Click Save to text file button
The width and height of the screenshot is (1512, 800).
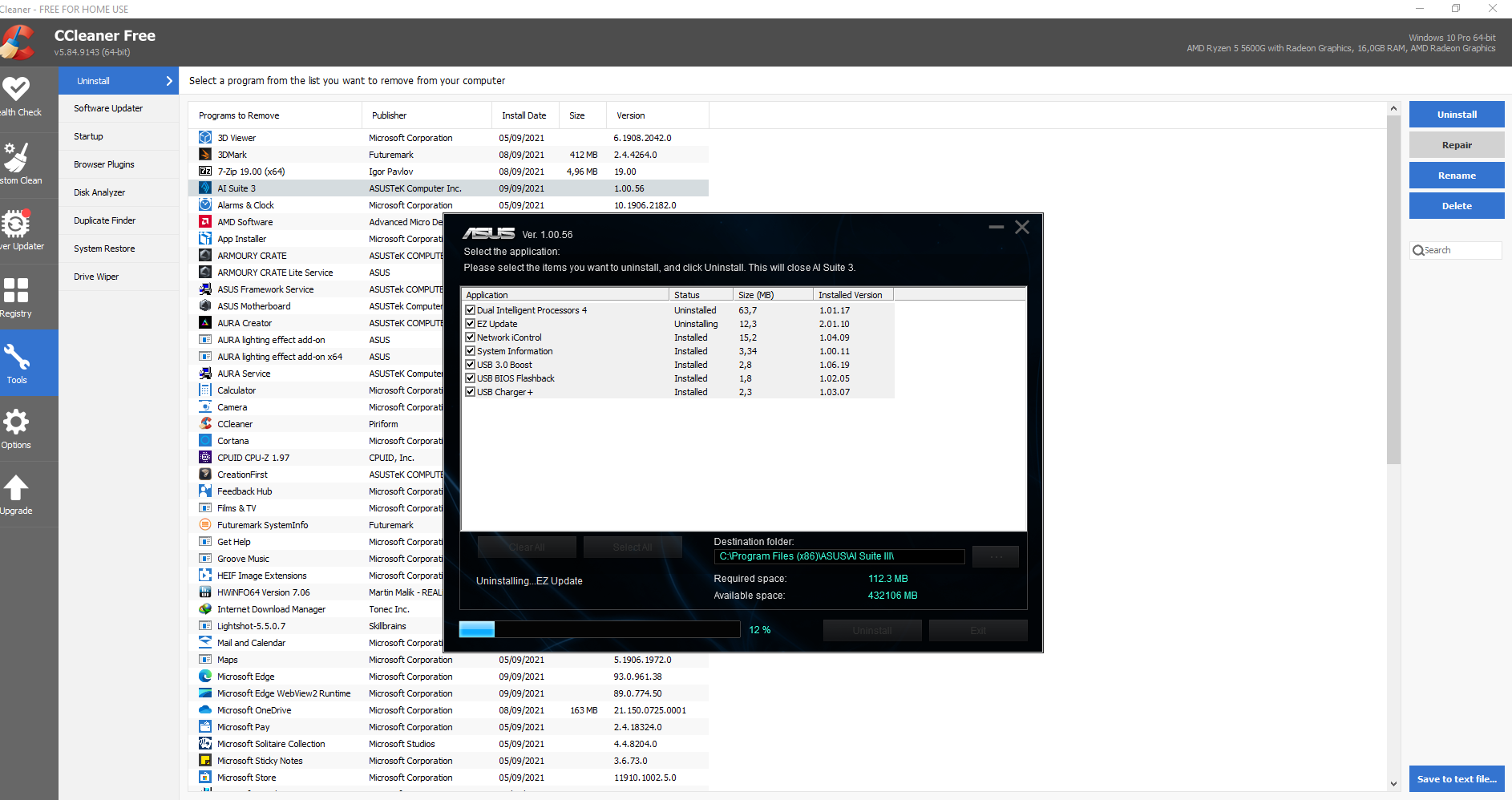coord(1456,778)
